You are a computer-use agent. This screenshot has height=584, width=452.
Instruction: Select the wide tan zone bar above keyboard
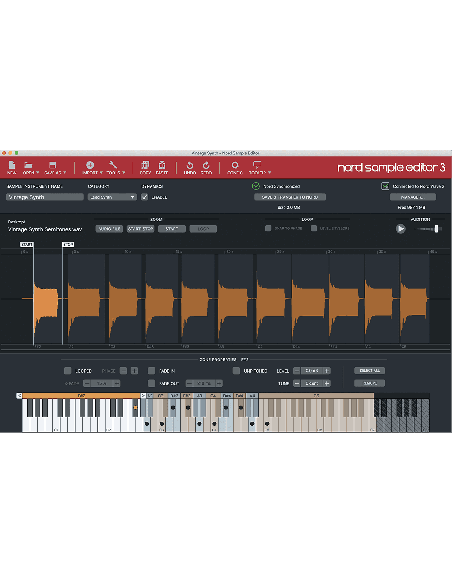pyautogui.click(x=316, y=396)
